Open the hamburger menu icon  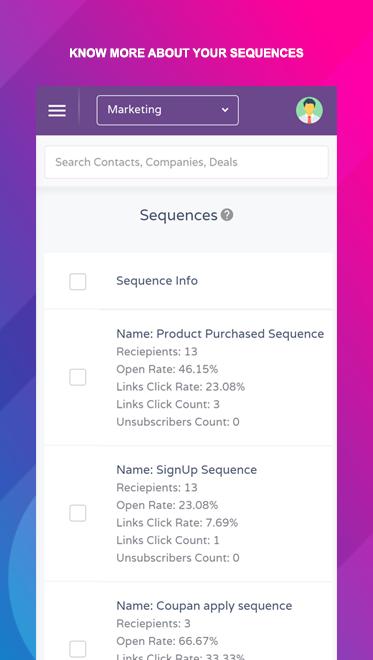pyautogui.click(x=57, y=111)
